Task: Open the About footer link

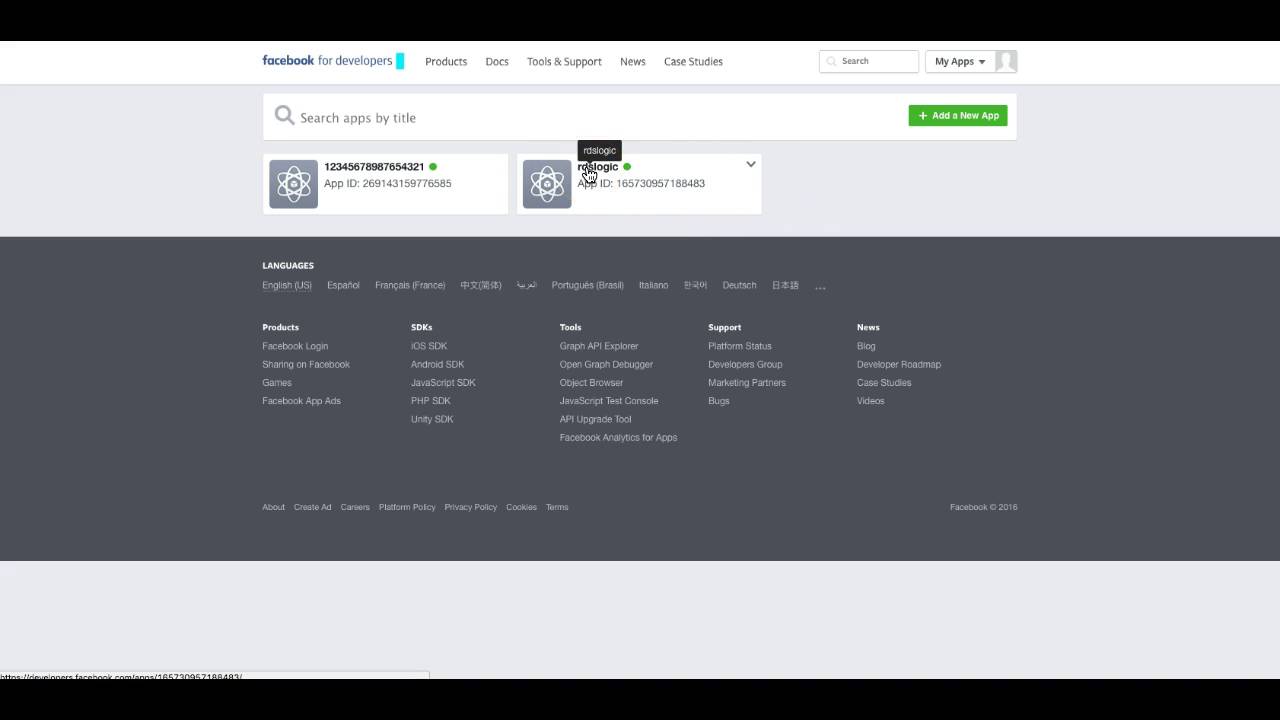Action: point(273,507)
